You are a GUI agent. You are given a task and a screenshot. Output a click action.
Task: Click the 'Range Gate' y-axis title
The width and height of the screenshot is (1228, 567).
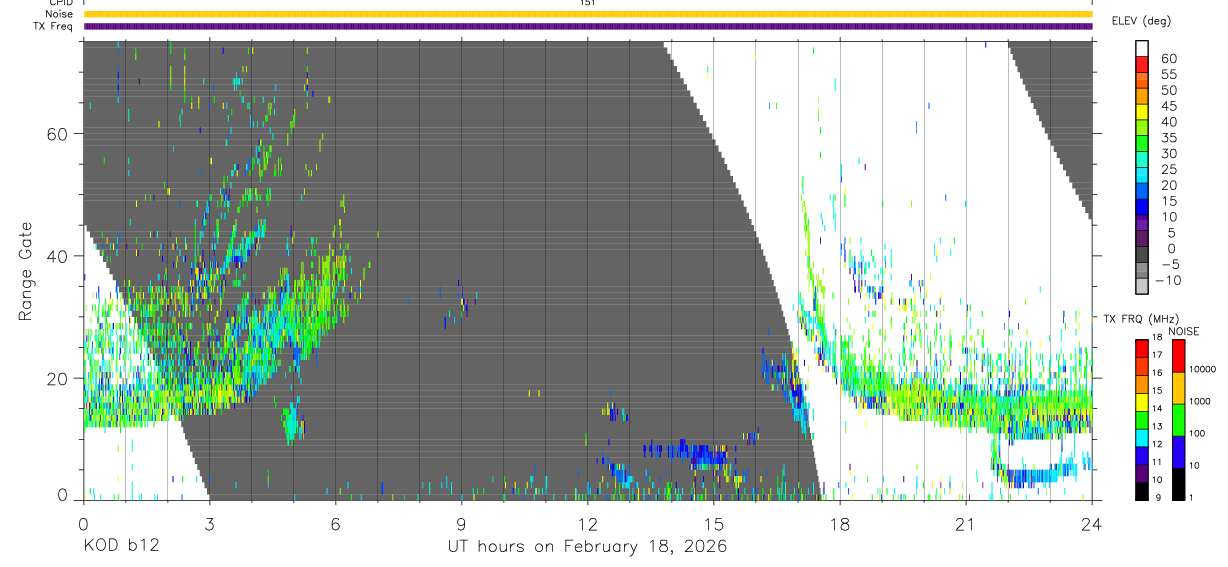25,272
